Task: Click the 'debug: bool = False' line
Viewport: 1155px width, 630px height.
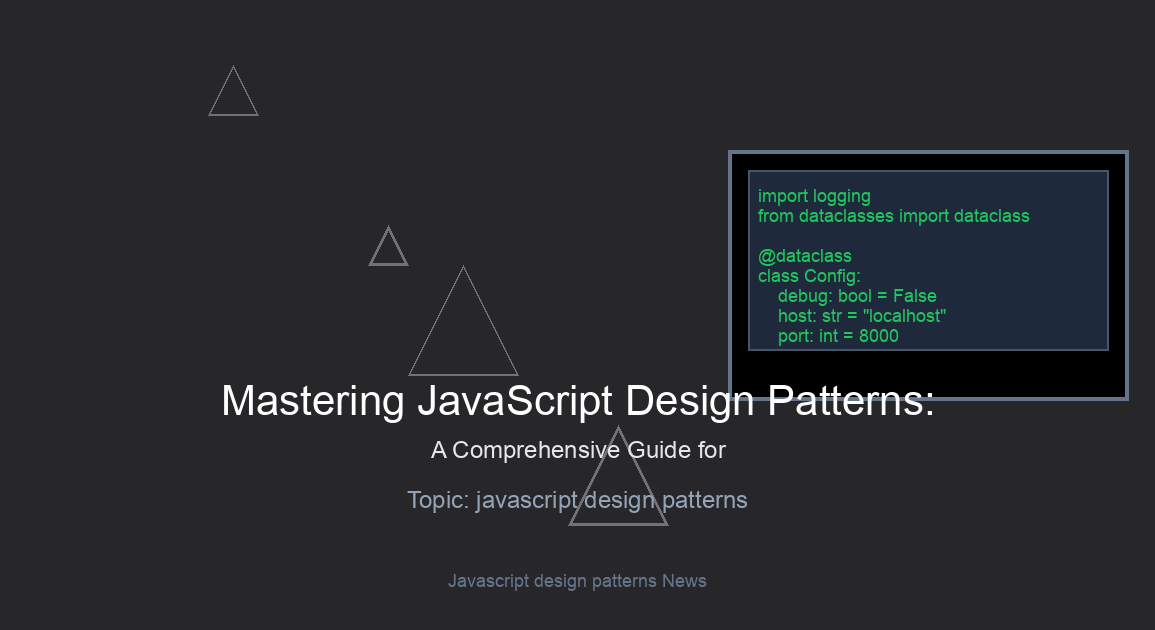Action: (x=857, y=296)
